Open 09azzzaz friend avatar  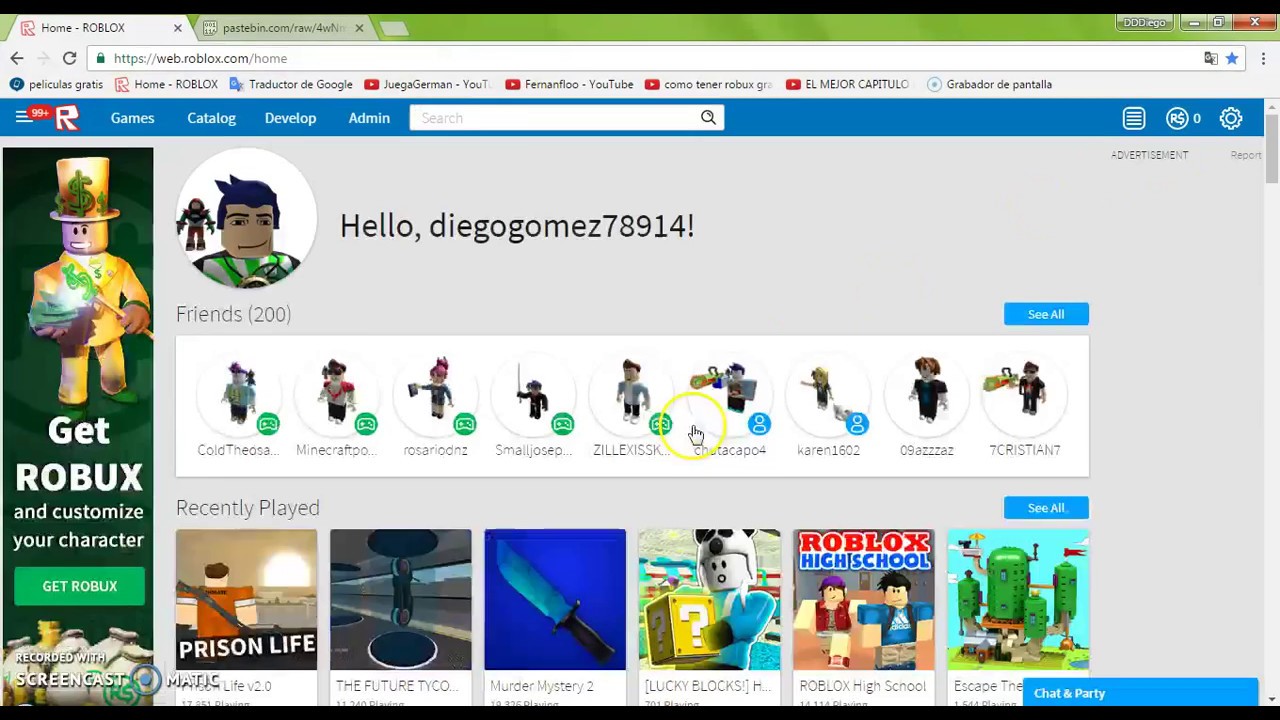click(927, 394)
